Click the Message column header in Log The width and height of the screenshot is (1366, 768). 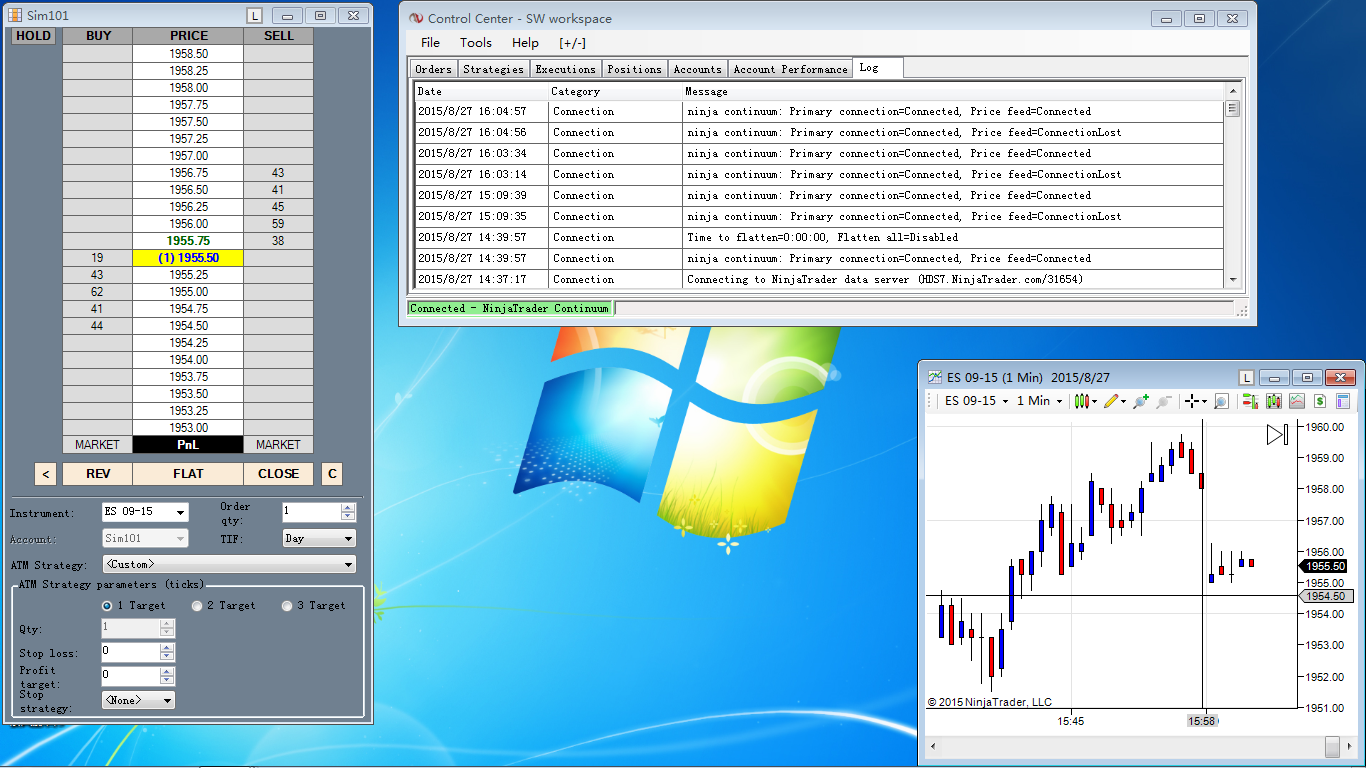coord(953,91)
